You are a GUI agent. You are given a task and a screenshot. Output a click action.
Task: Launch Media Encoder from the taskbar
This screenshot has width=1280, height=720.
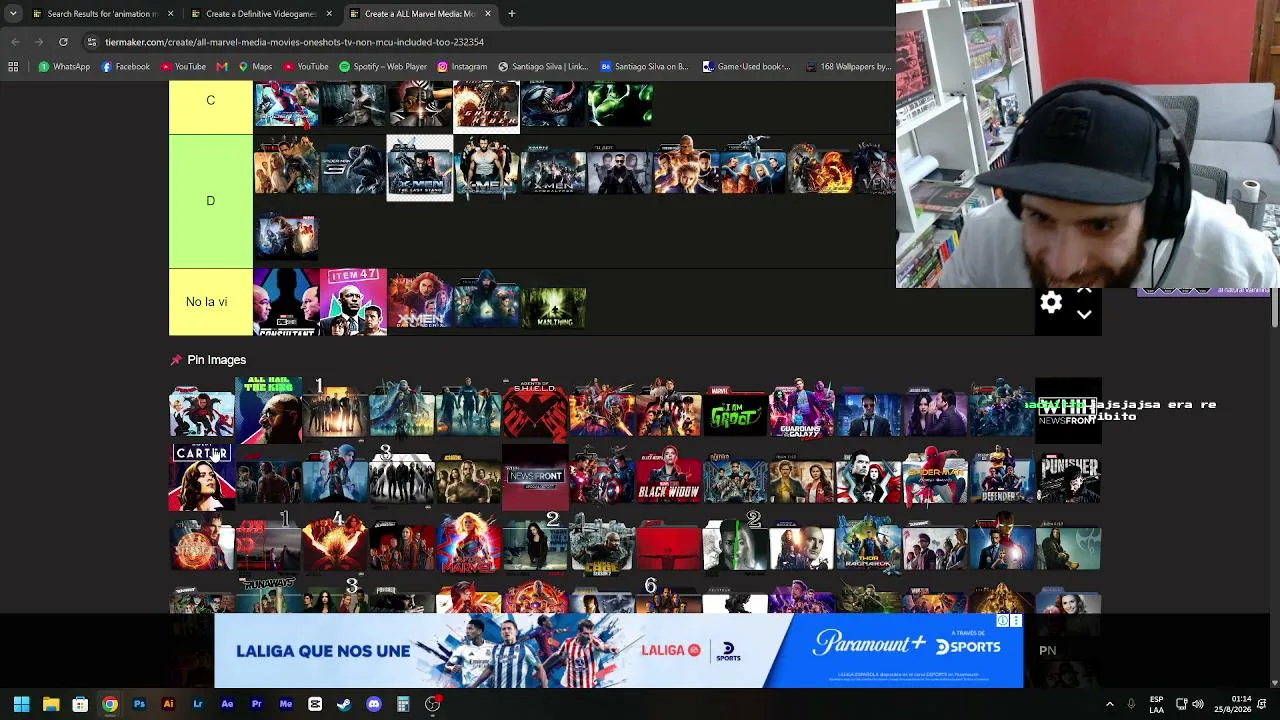tap(286, 704)
